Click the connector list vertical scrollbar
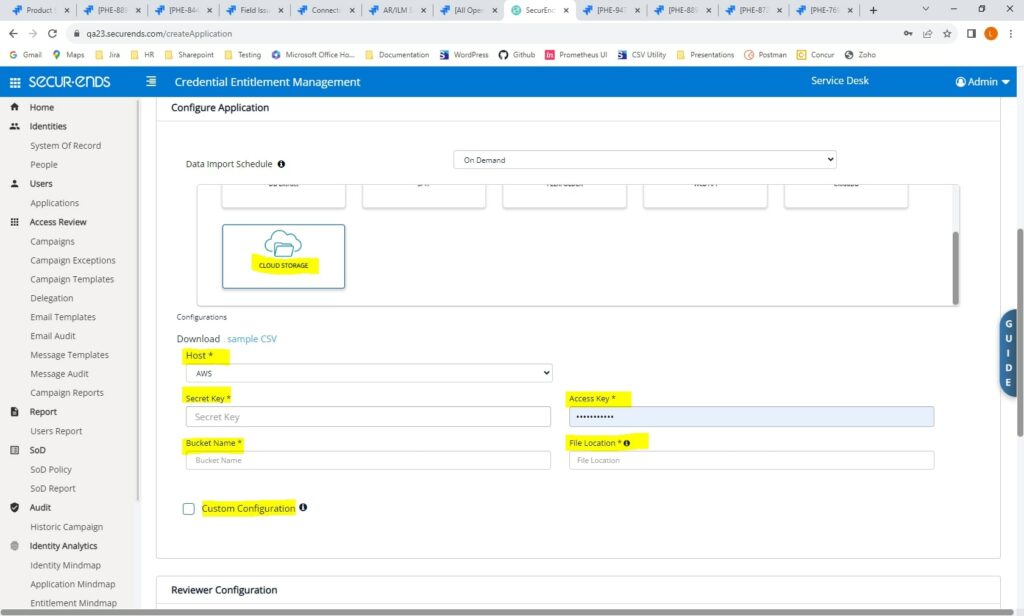The height and width of the screenshot is (616, 1024). [955, 268]
